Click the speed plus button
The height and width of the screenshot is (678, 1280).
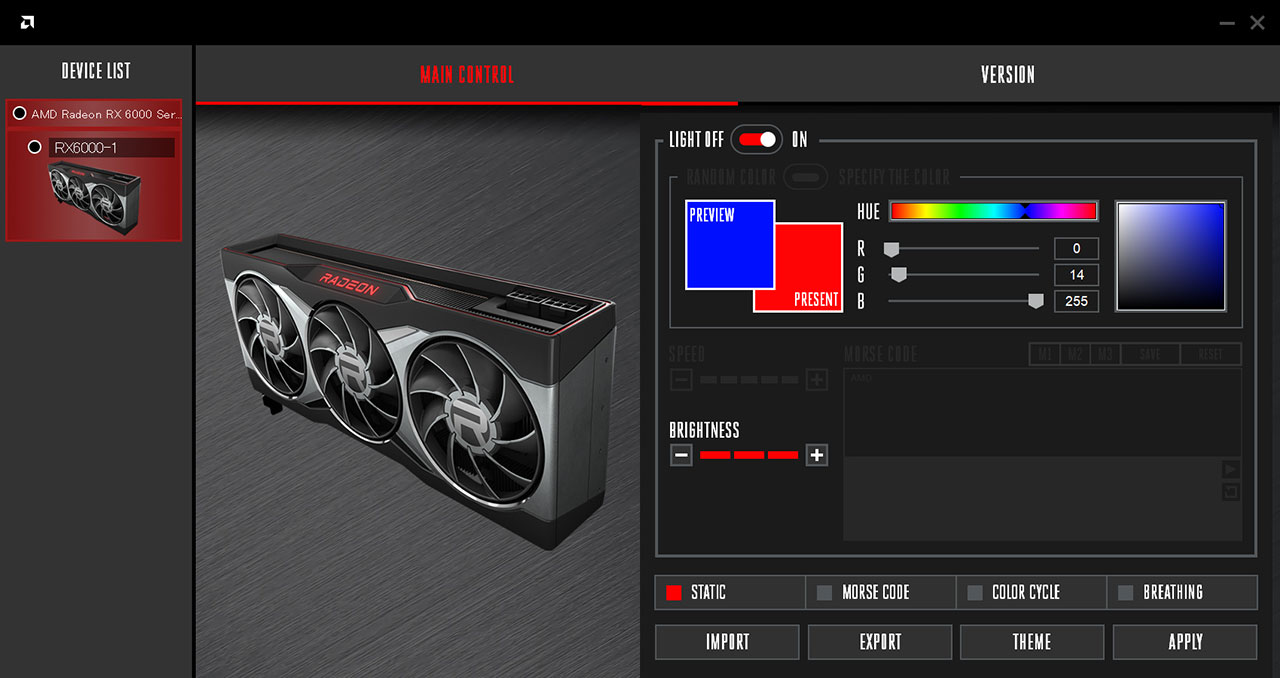tap(817, 380)
